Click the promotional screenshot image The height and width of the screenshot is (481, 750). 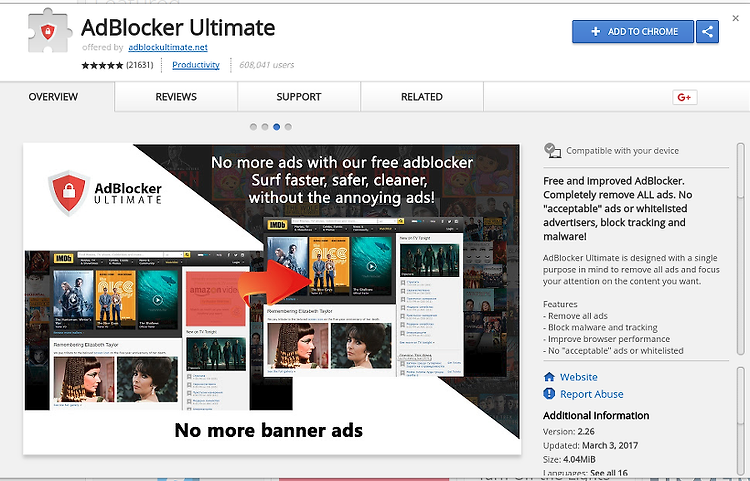point(272,298)
